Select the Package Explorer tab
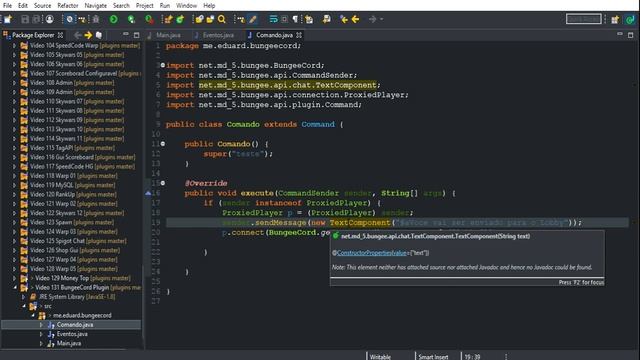The image size is (640, 360). tap(33, 35)
